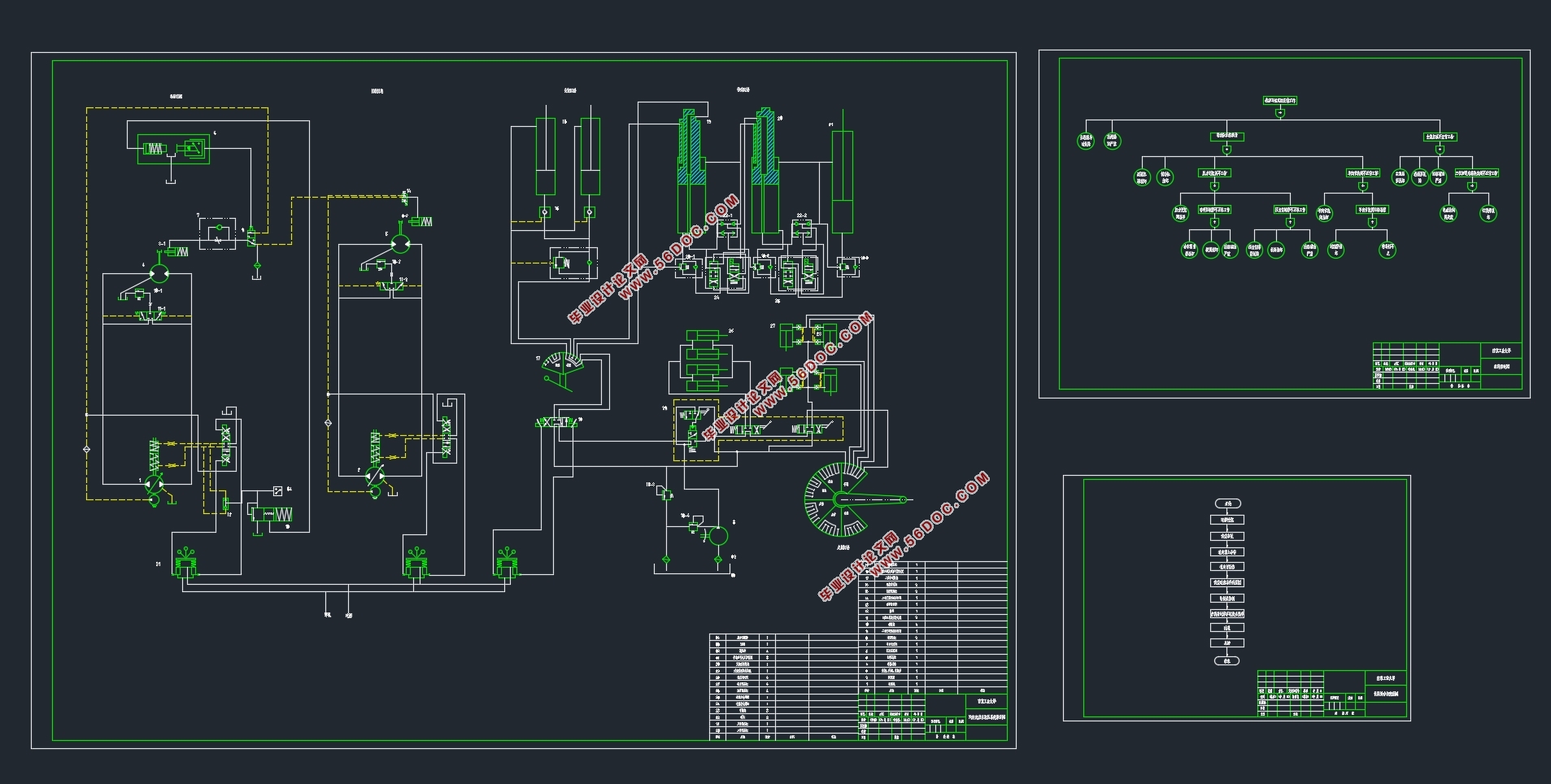
Task: Click the variable pump numbered 1 at lower left
Action: coord(155,484)
